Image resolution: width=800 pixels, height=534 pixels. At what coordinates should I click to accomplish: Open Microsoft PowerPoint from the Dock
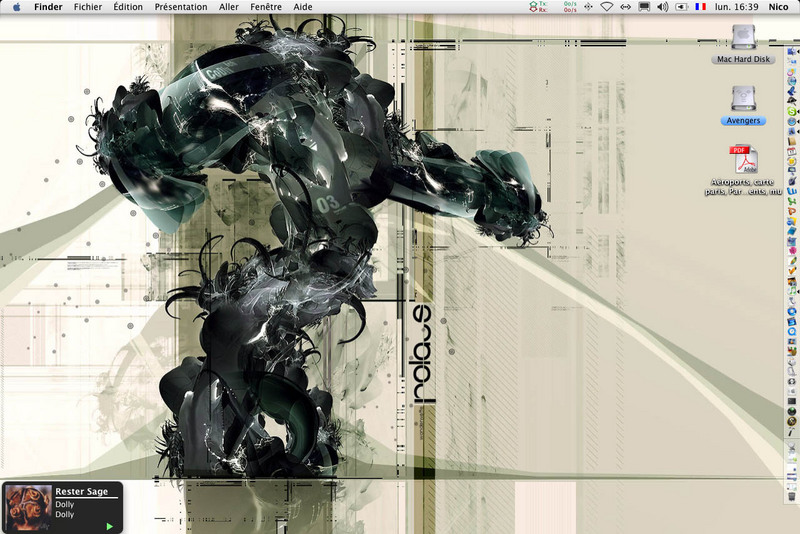coord(791,211)
